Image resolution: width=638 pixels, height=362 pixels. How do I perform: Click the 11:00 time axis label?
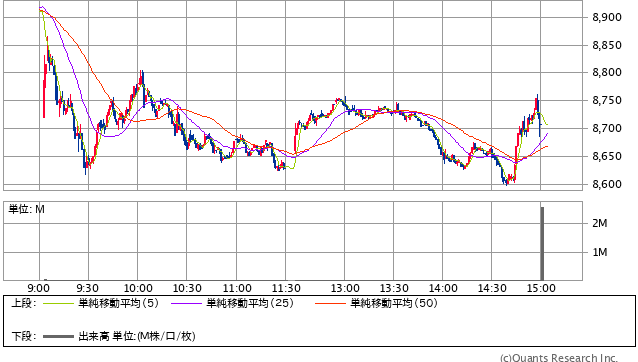click(x=237, y=288)
